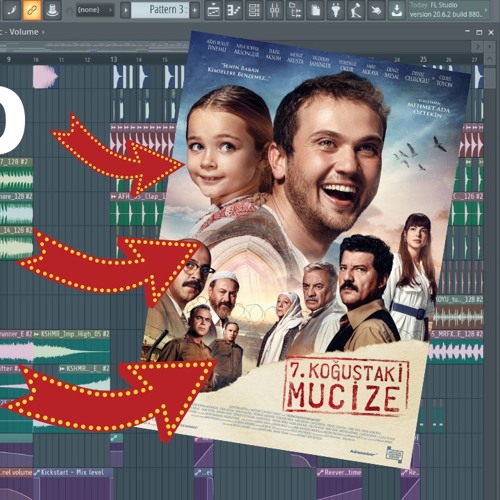Toggle the orange multilink chain icon

(32, 10)
